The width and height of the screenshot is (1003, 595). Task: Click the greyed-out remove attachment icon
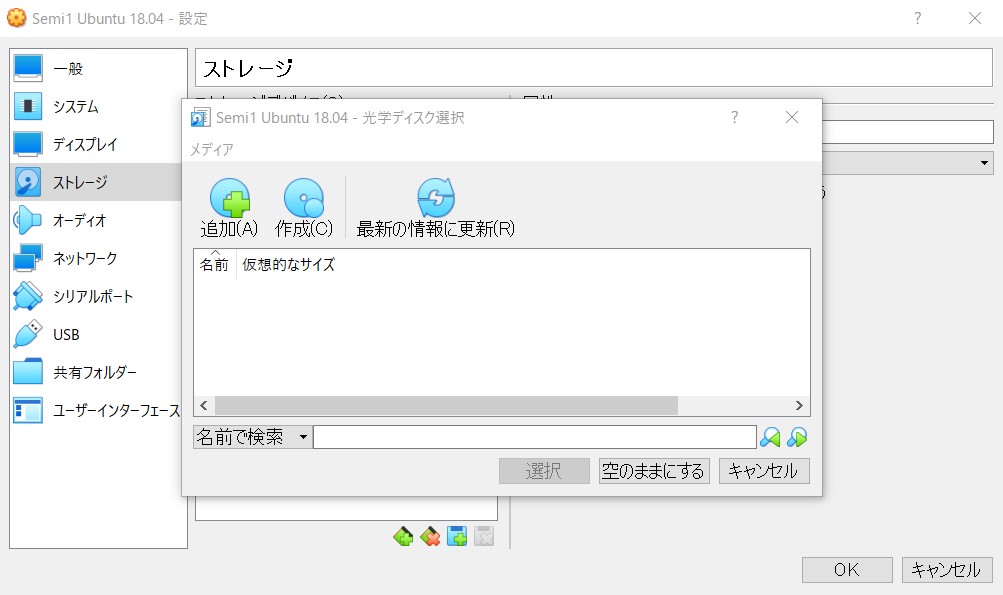pyautogui.click(x=484, y=536)
